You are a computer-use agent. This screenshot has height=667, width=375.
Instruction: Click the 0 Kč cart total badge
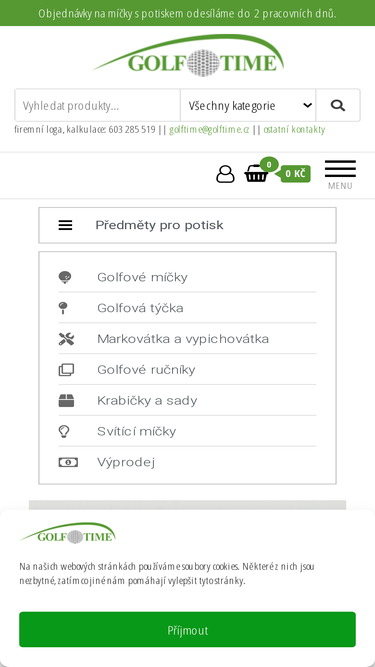[295, 174]
